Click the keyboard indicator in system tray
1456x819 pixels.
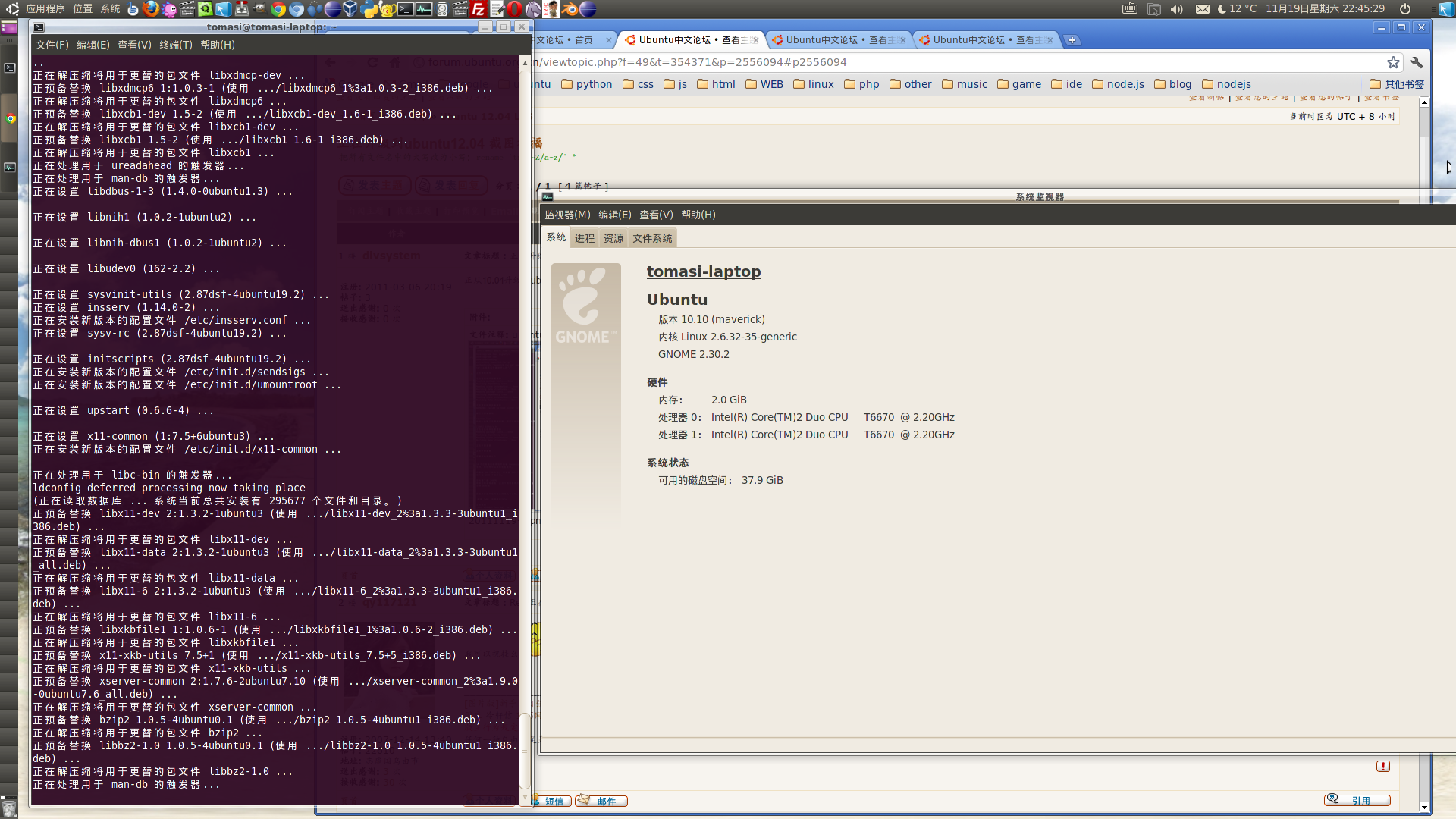click(1130, 9)
